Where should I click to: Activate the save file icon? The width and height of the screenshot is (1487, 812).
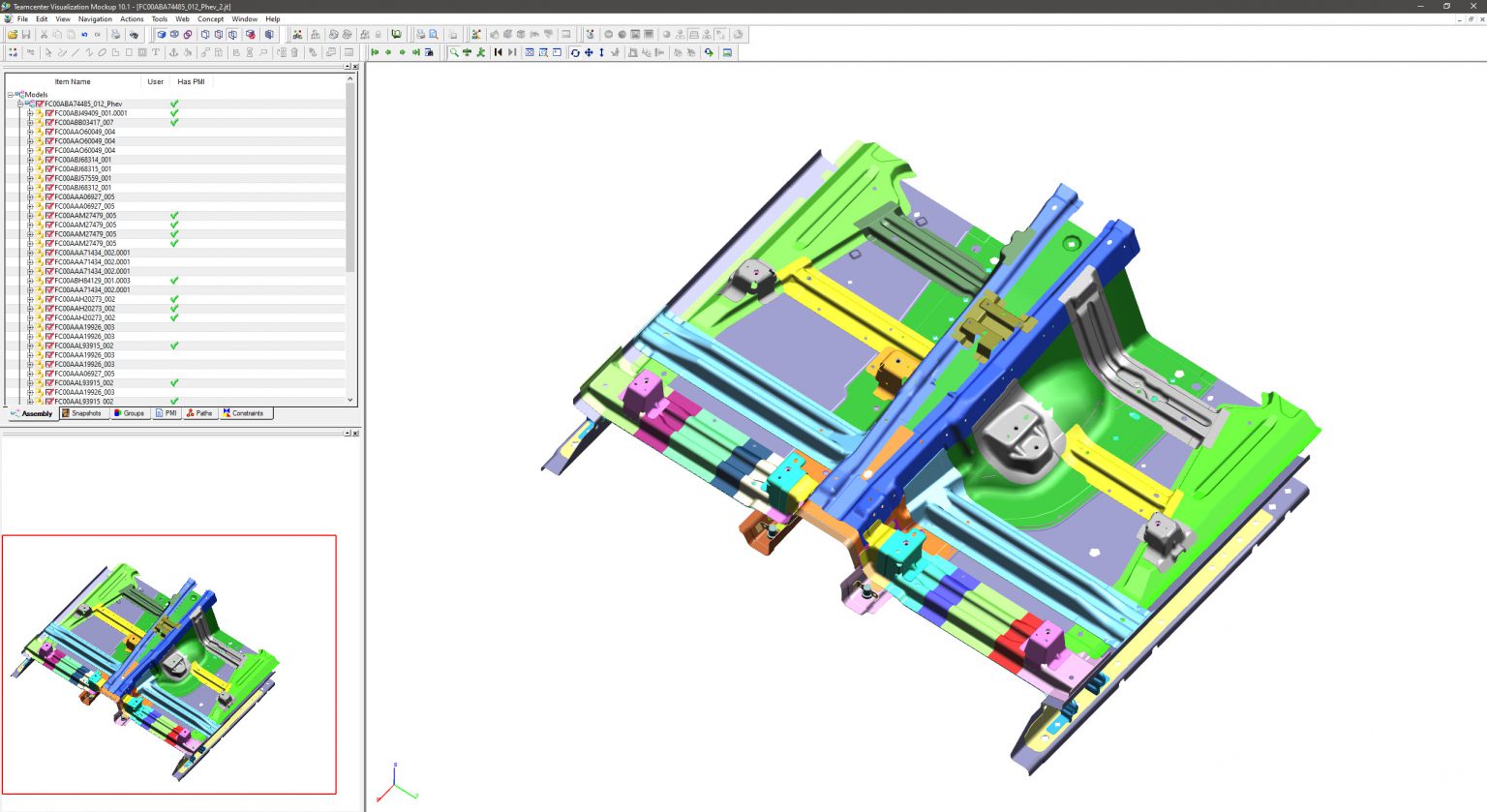(x=26, y=34)
